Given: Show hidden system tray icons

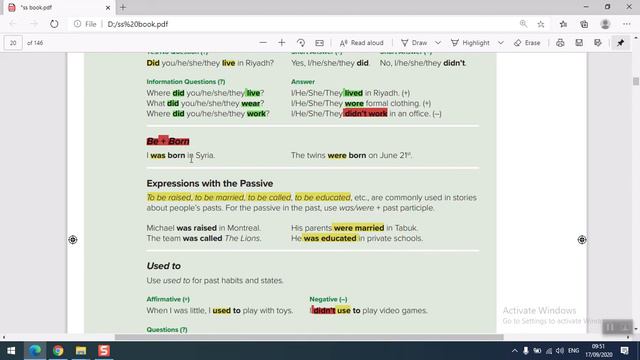Looking at the screenshot, I should pos(514,351).
